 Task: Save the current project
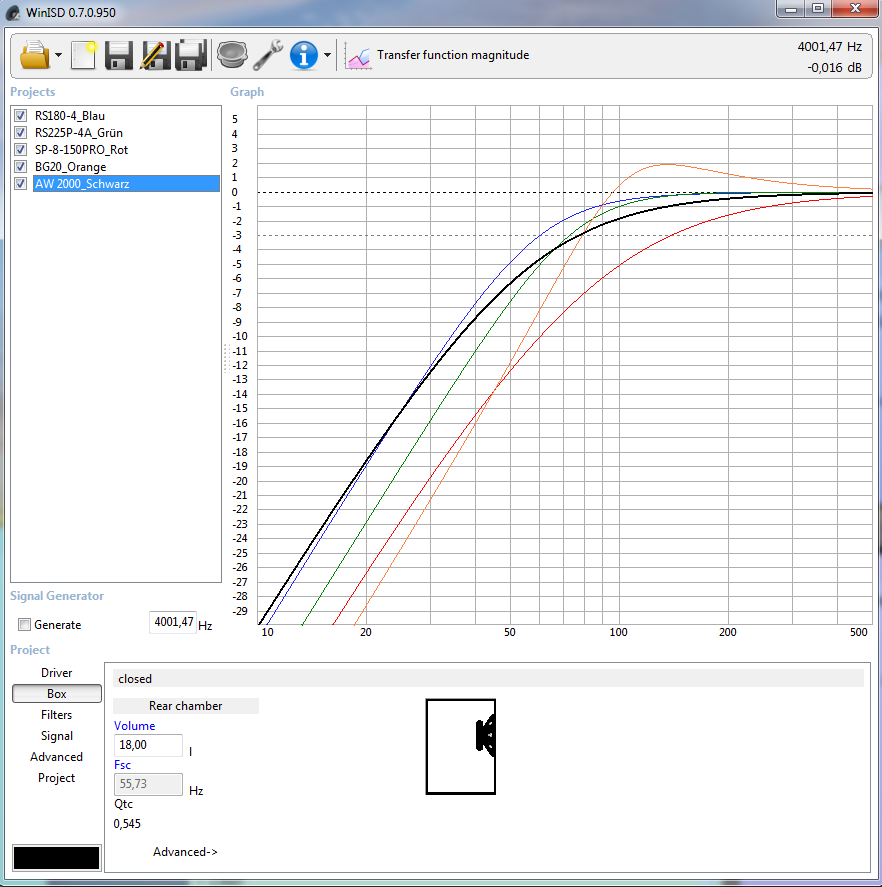pyautogui.click(x=119, y=54)
